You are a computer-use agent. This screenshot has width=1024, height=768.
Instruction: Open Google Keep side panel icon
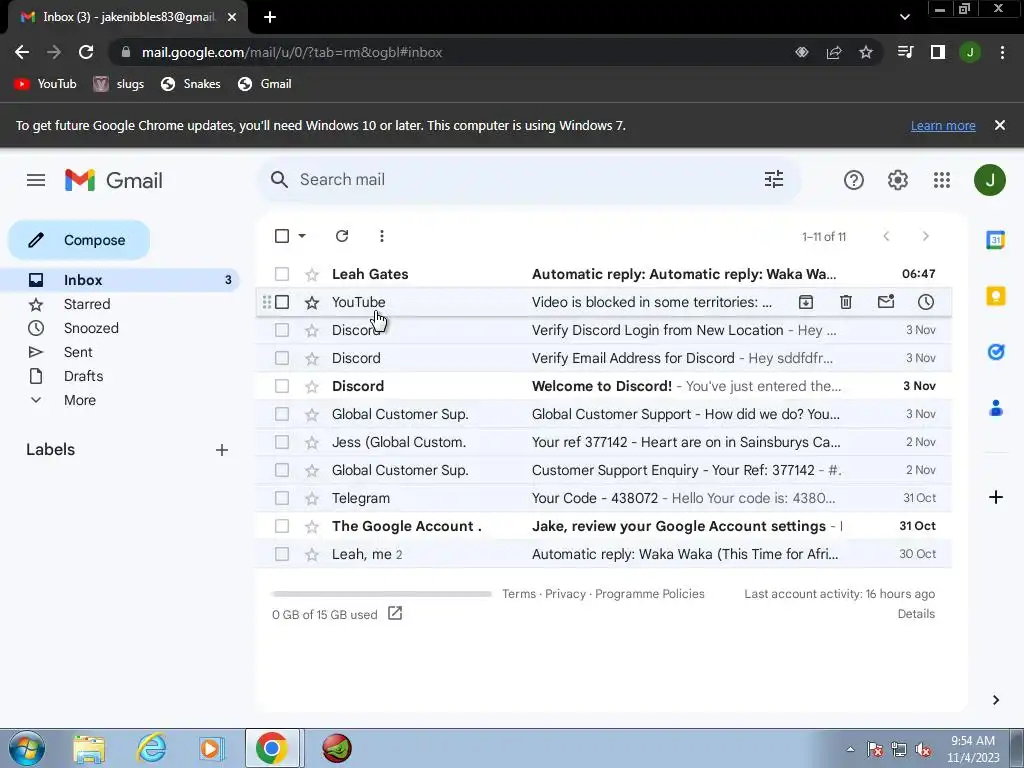[996, 296]
